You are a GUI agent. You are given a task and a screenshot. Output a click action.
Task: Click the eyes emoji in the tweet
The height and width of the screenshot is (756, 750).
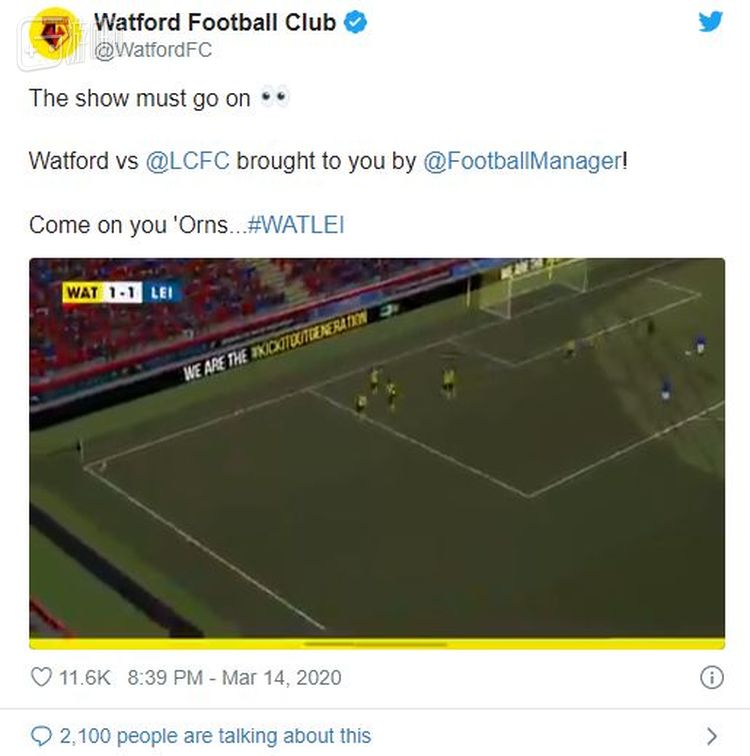274,98
